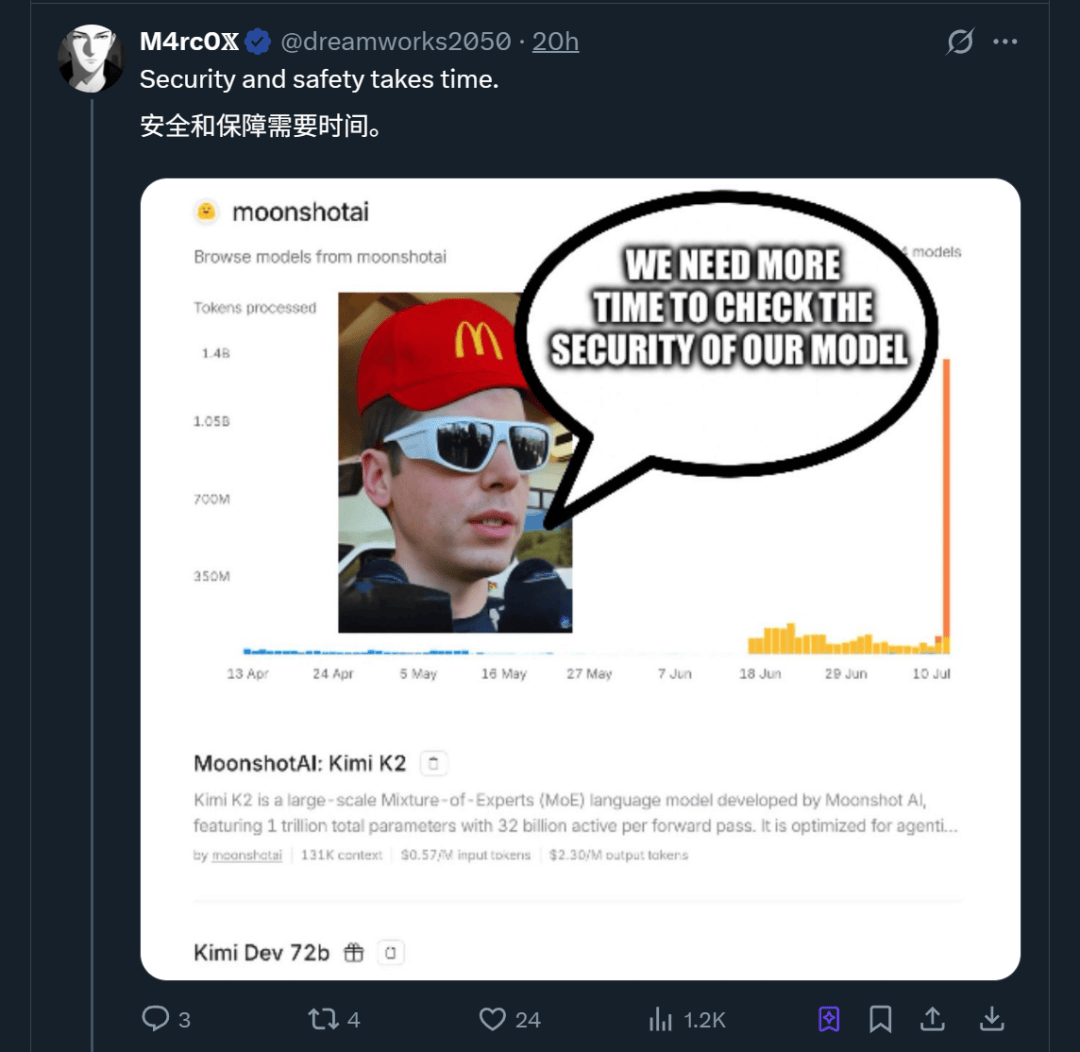Bookmark the post with the bookmark icon
Screen dimensions: 1080x1052
(x=880, y=1018)
